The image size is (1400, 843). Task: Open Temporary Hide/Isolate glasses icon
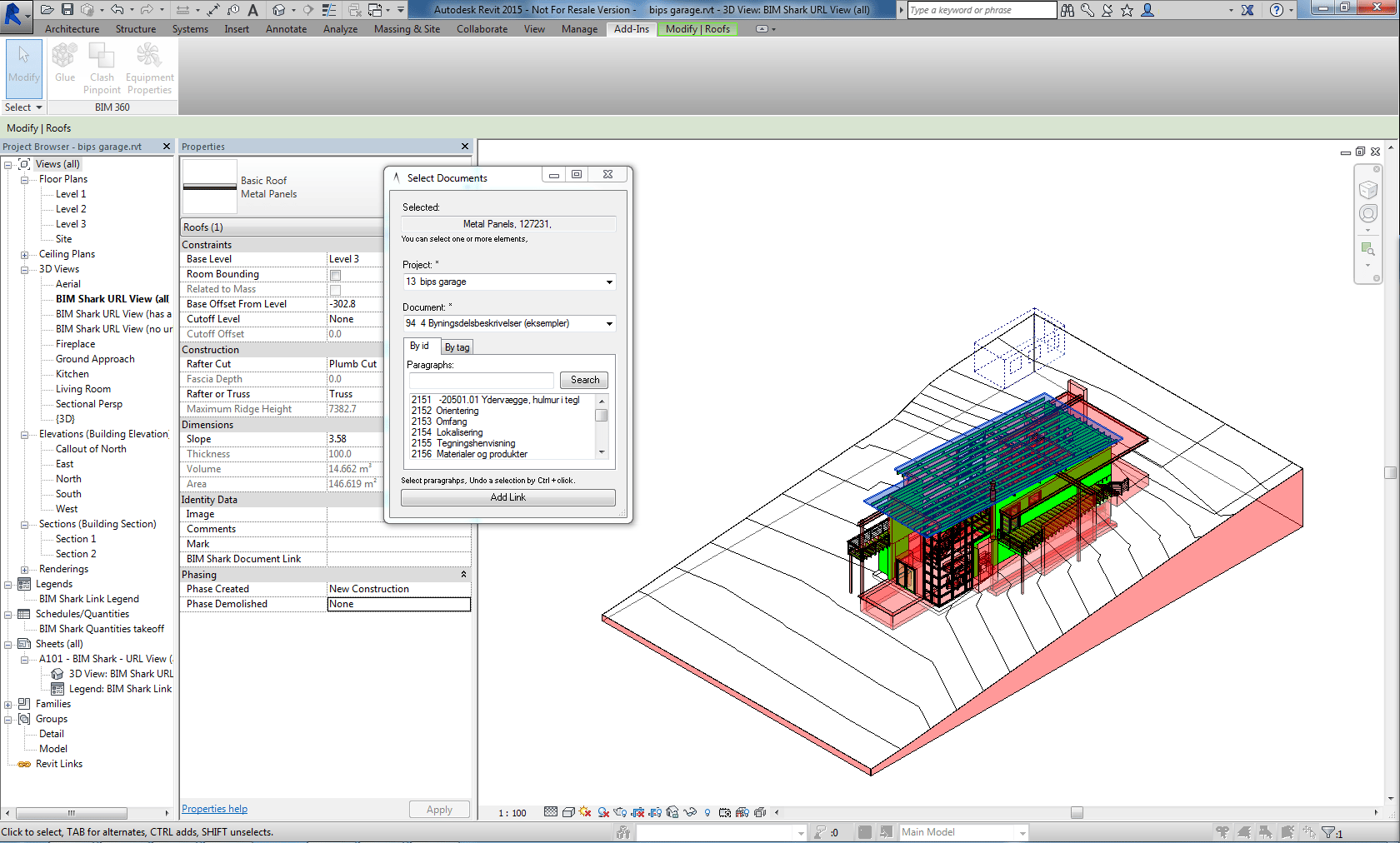pyautogui.click(x=690, y=812)
